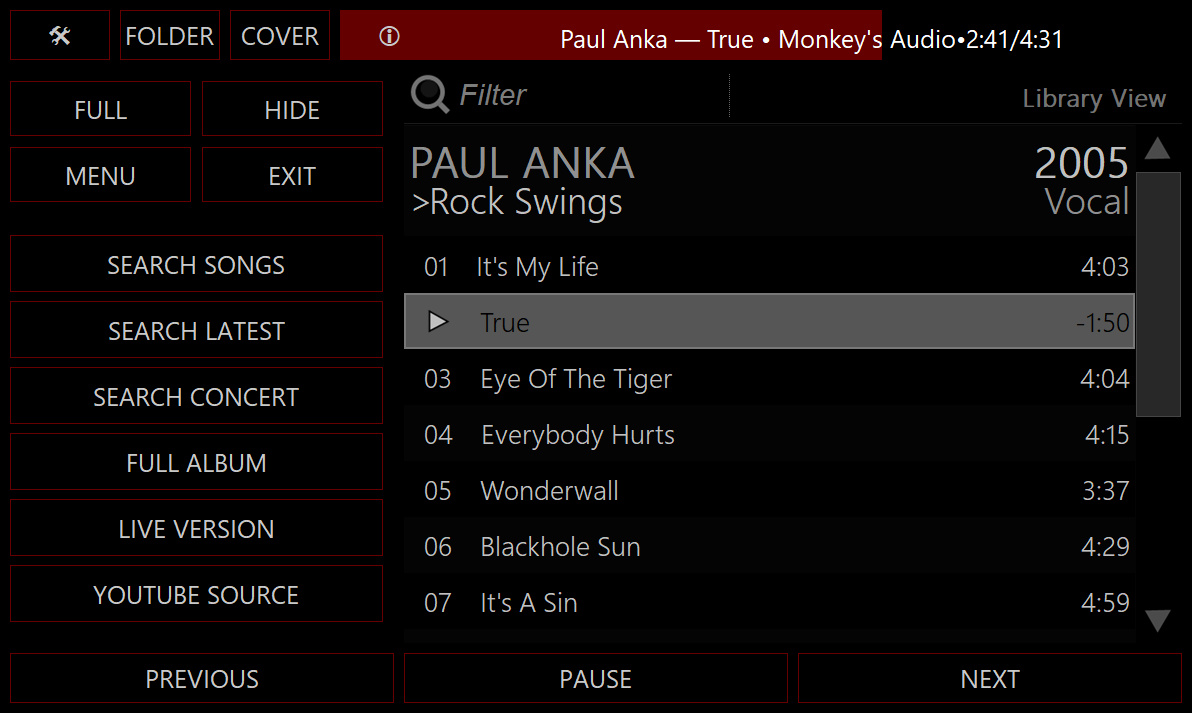Click the magnifier search icon
The image size is (1192, 713).
431,95
